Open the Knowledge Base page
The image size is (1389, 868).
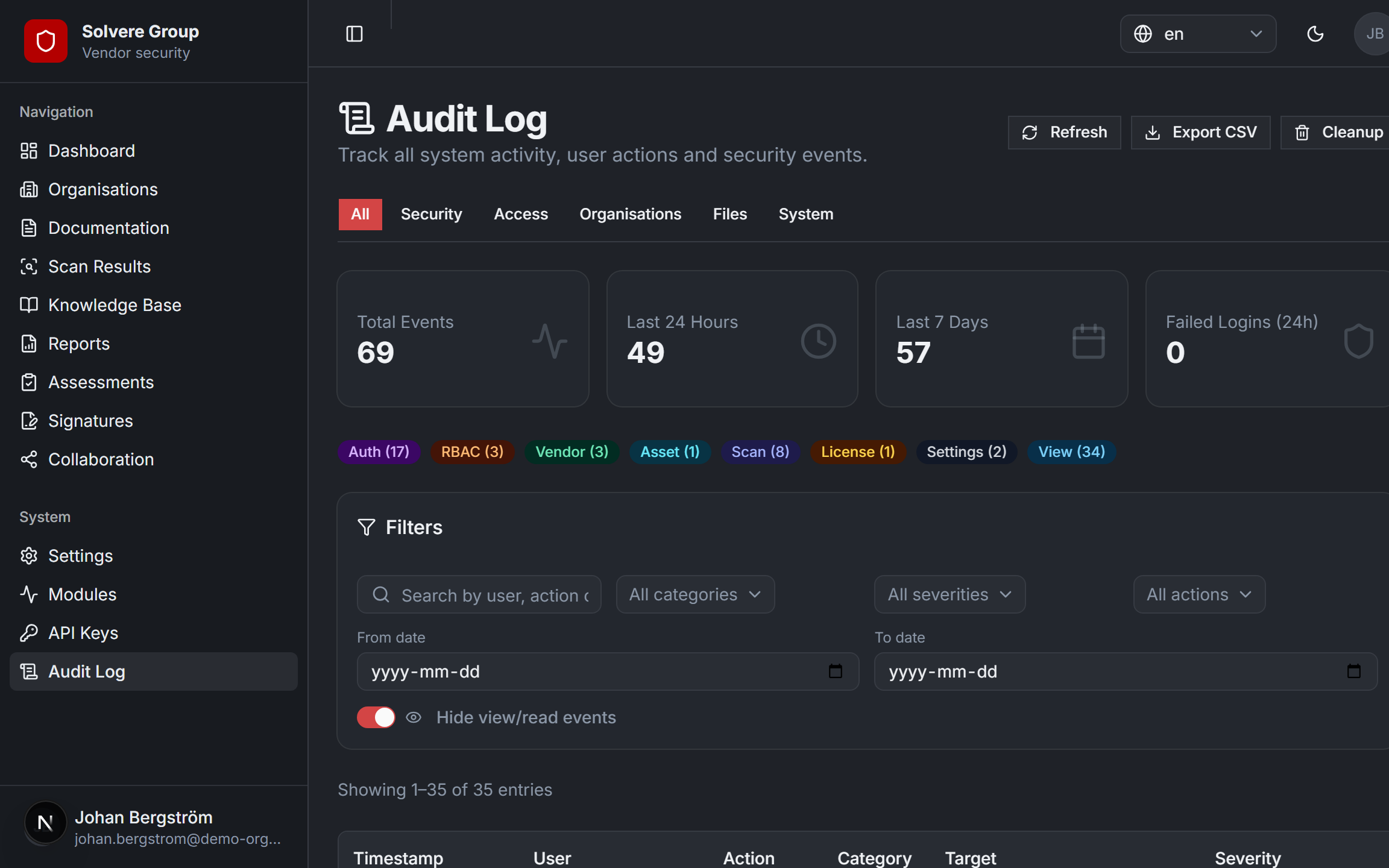[x=154, y=305]
